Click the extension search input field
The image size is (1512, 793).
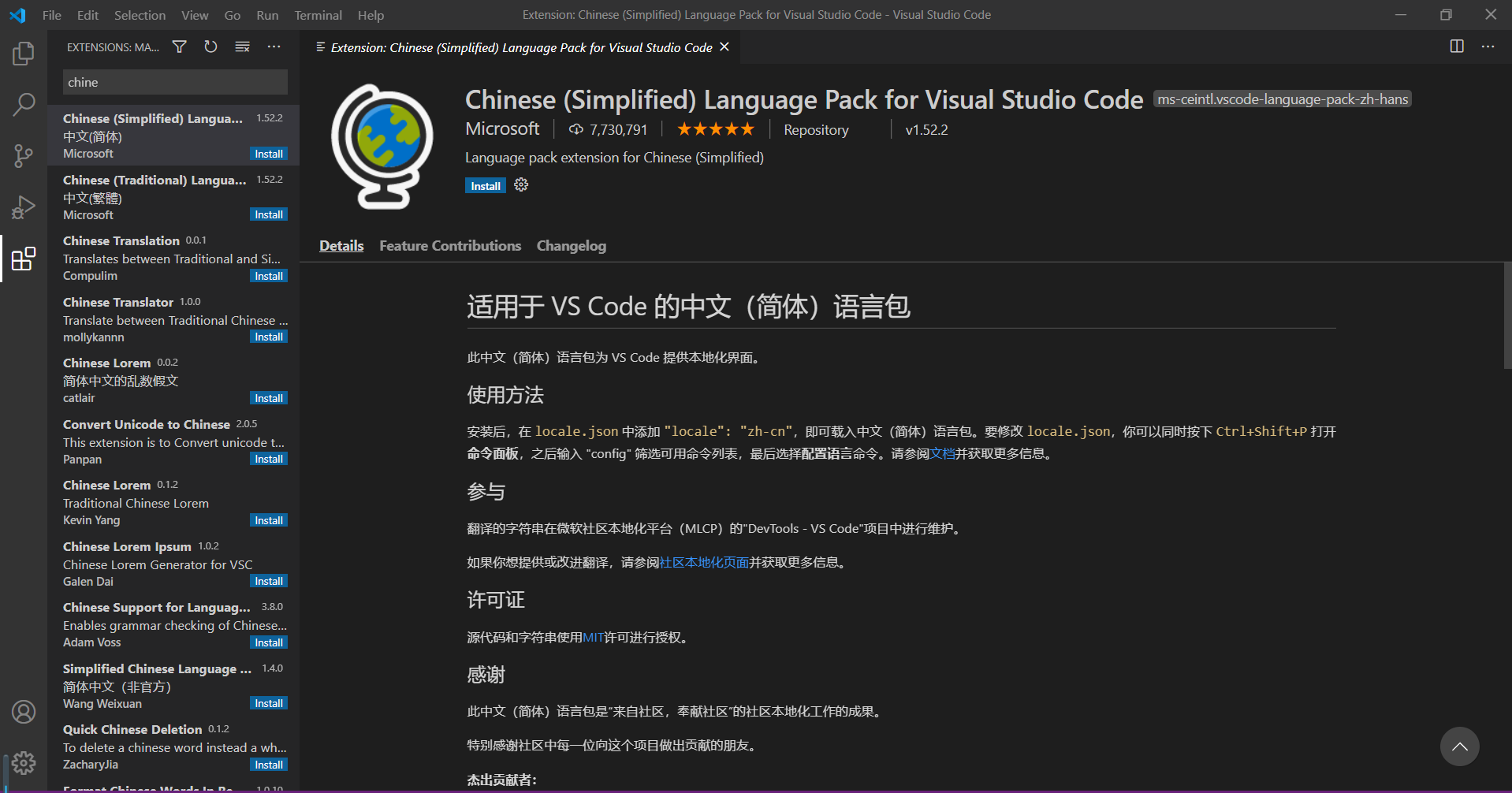173,81
